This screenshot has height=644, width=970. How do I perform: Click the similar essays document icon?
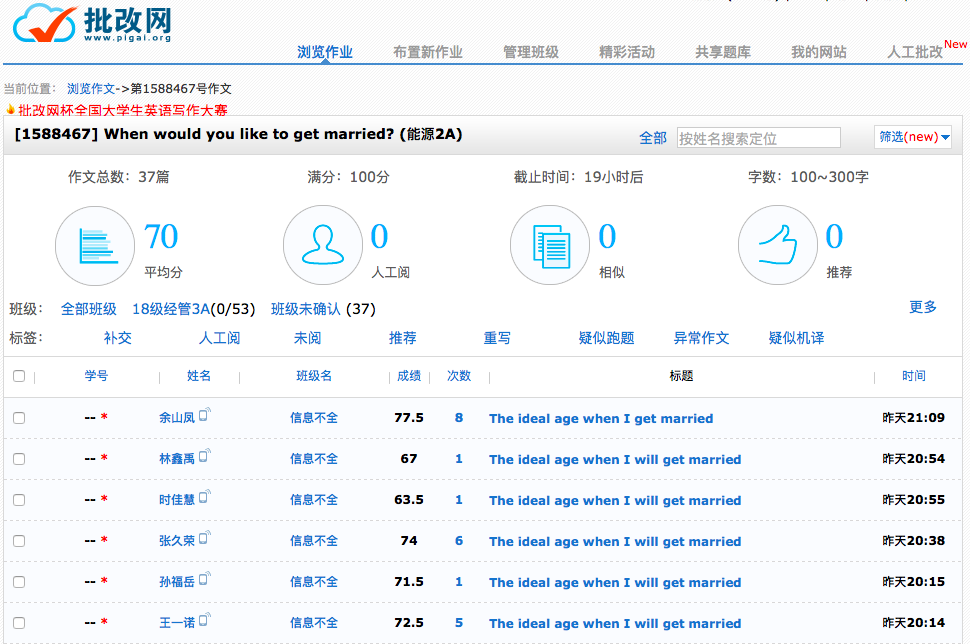click(550, 246)
